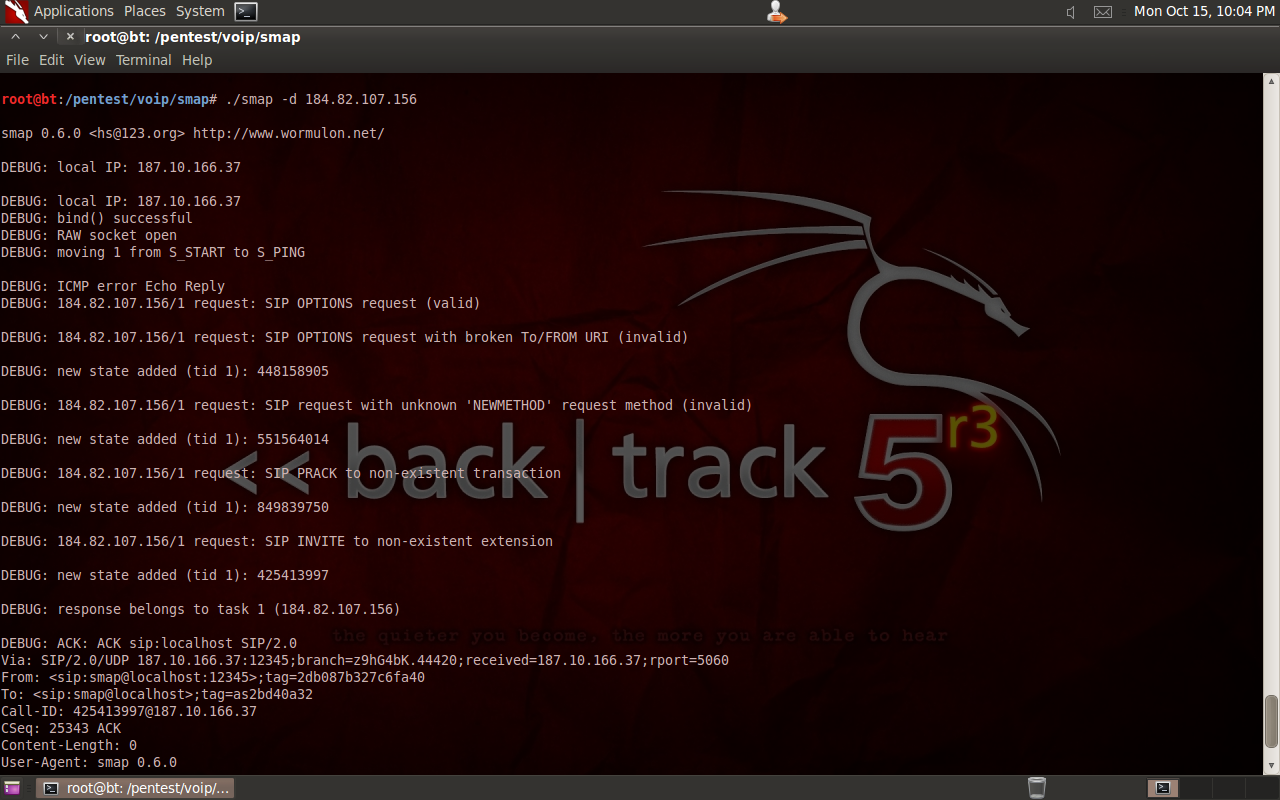Switch to the third workspace
This screenshot has width=1280, height=800.
pos(1228,788)
